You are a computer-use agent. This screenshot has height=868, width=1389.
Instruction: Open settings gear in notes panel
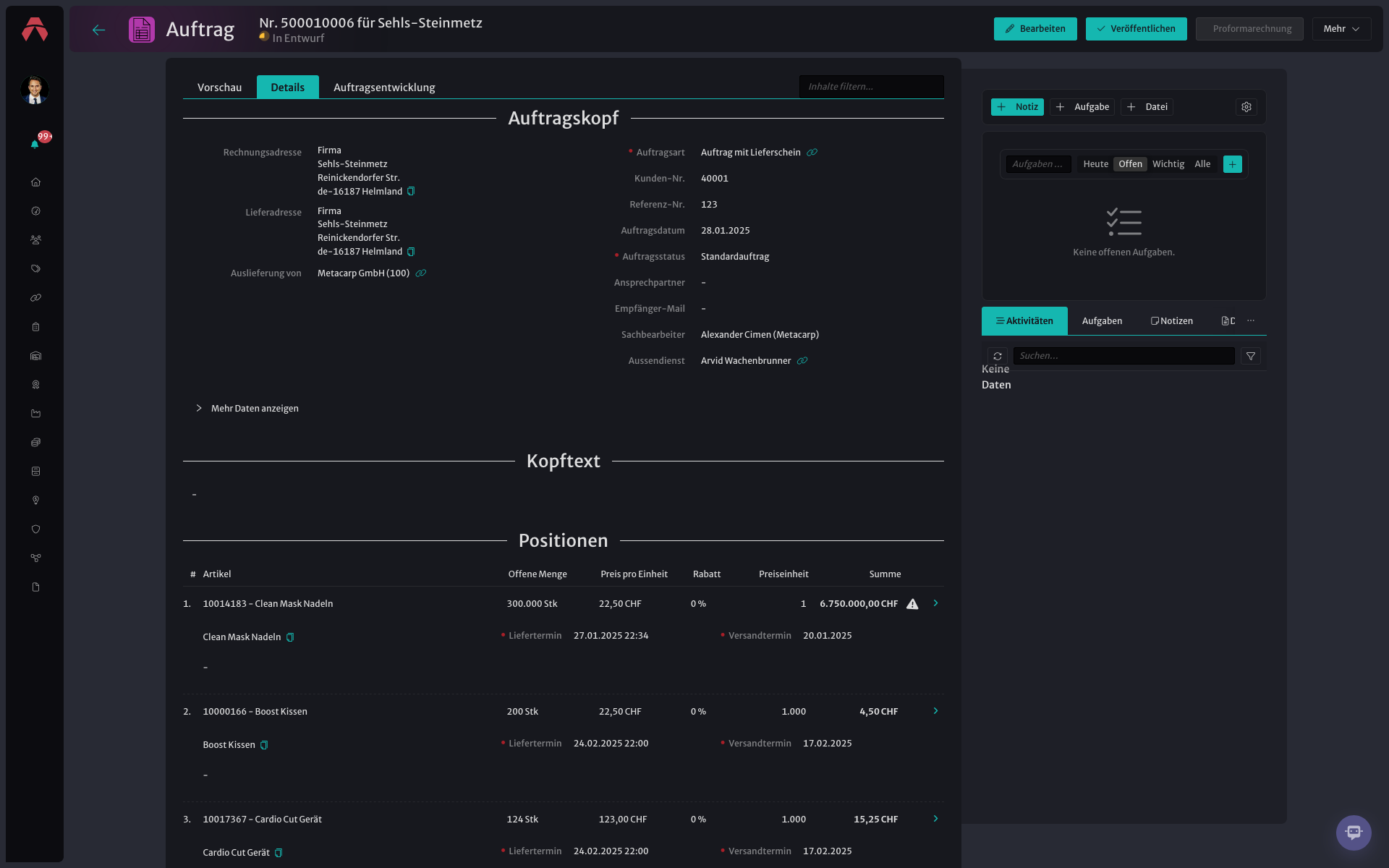coord(1246,107)
